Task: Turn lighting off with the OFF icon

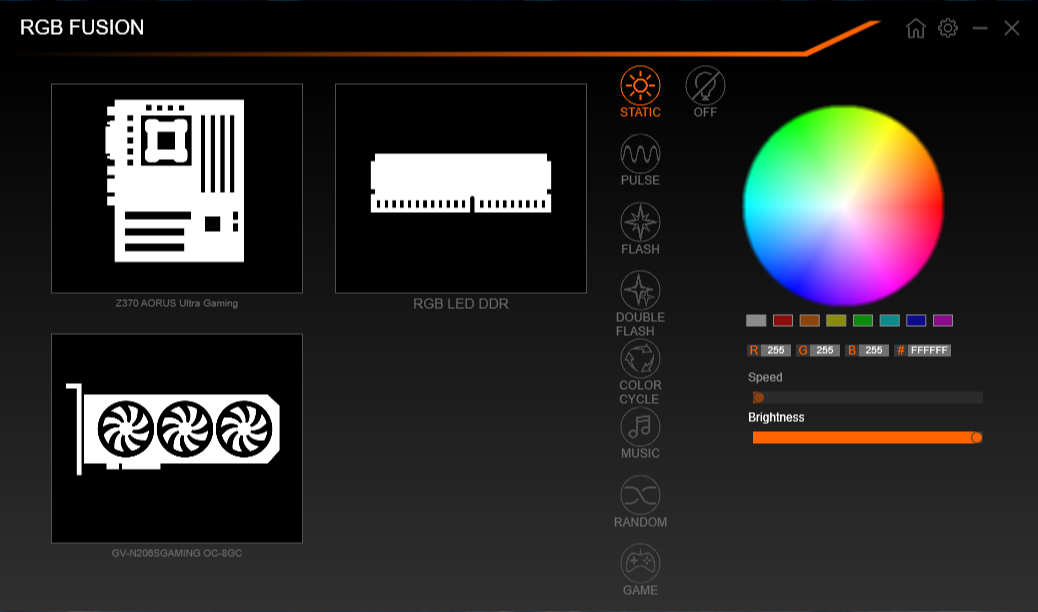Action: coord(705,86)
